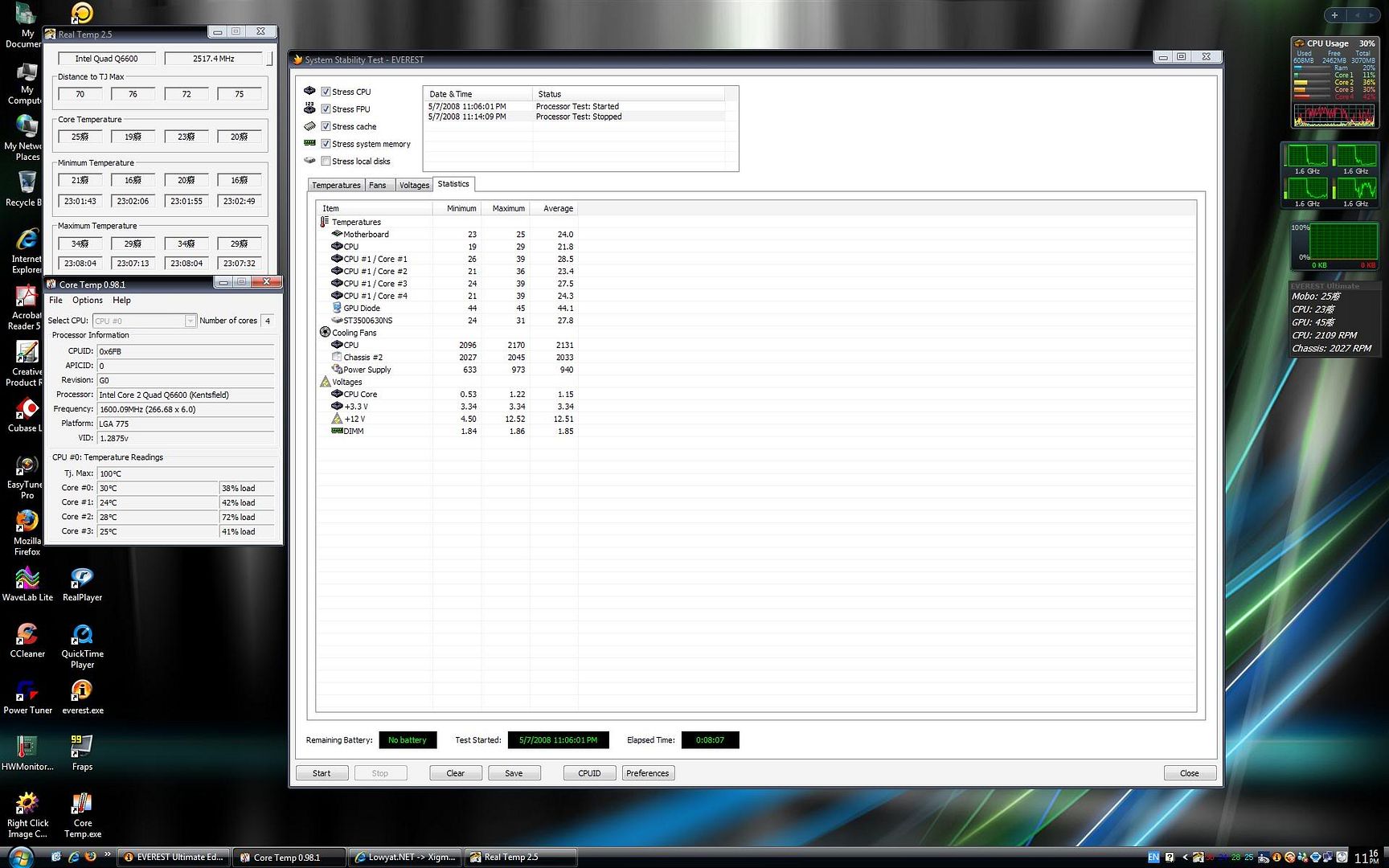Open the everest.exe desktop shortcut
1389x868 pixels.
tap(82, 692)
